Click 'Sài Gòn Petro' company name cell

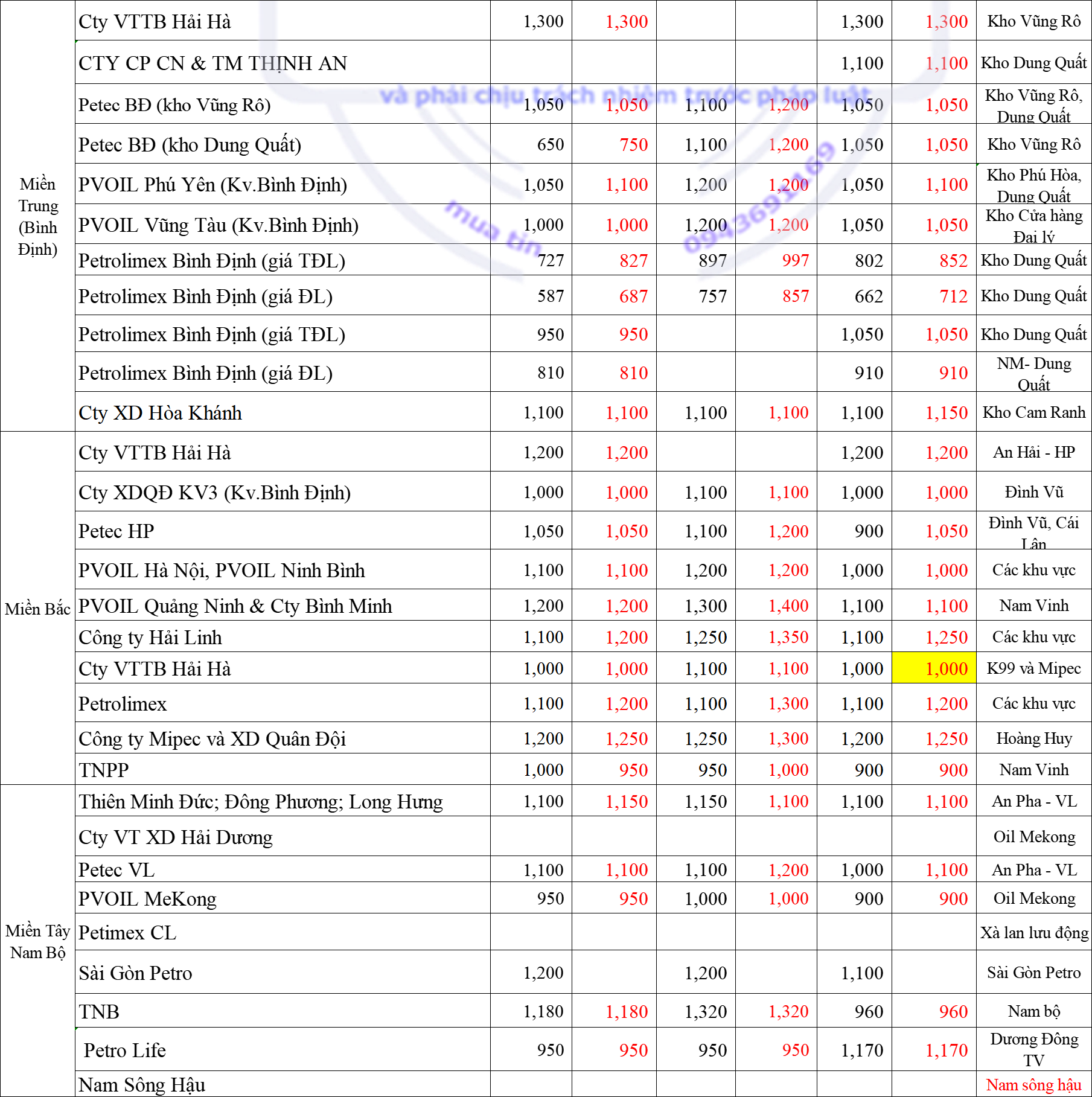pyautogui.click(x=283, y=973)
